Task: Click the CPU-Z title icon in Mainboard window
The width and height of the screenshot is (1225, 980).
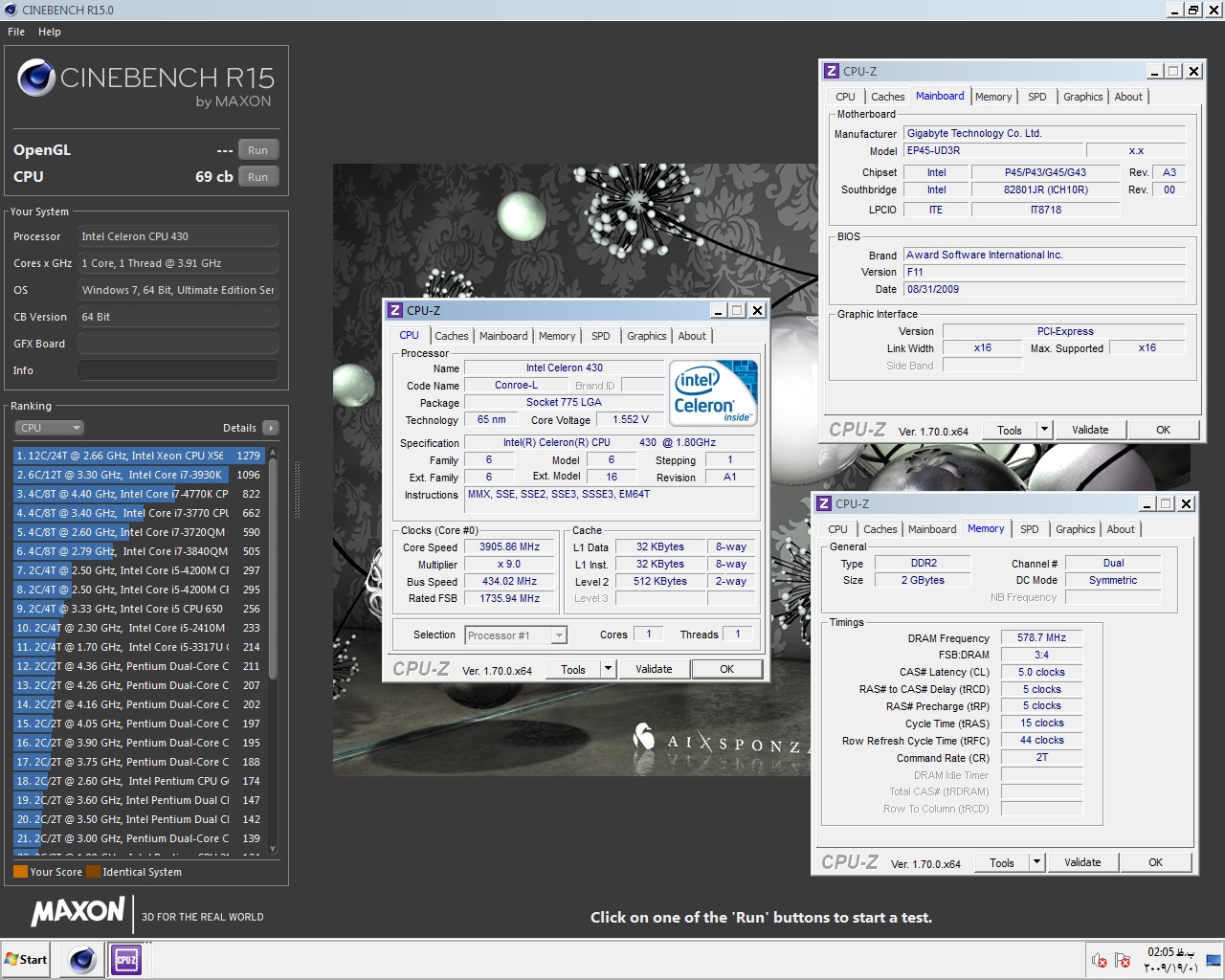Action: pyautogui.click(x=832, y=71)
